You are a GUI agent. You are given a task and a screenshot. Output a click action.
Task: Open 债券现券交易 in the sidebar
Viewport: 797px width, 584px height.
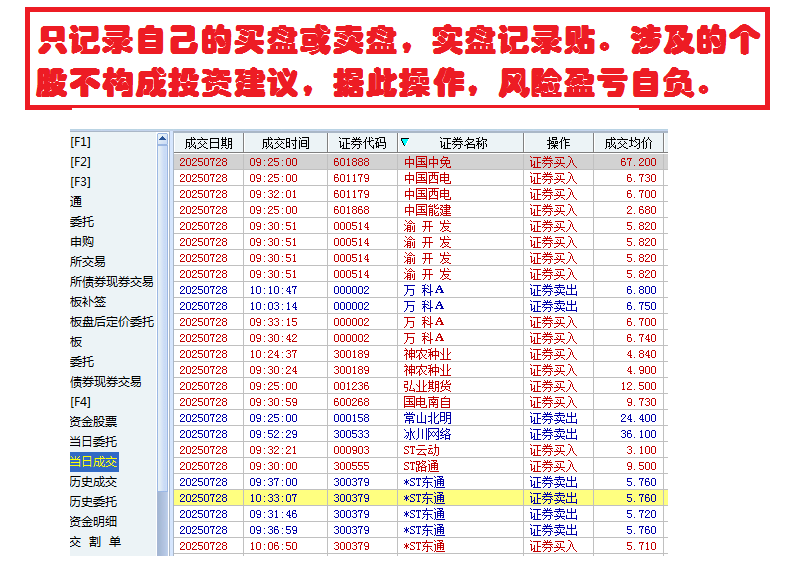click(105, 382)
